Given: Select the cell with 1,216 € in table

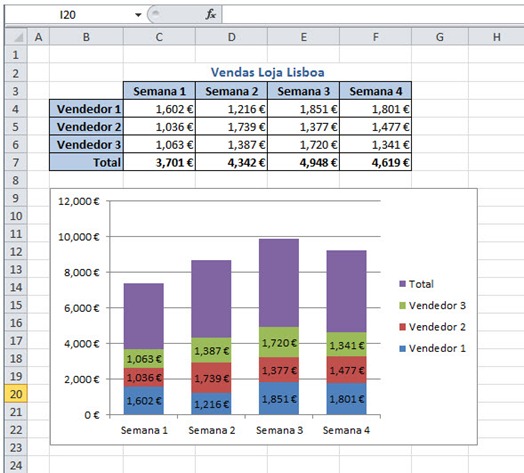Looking at the screenshot, I should 231,109.
